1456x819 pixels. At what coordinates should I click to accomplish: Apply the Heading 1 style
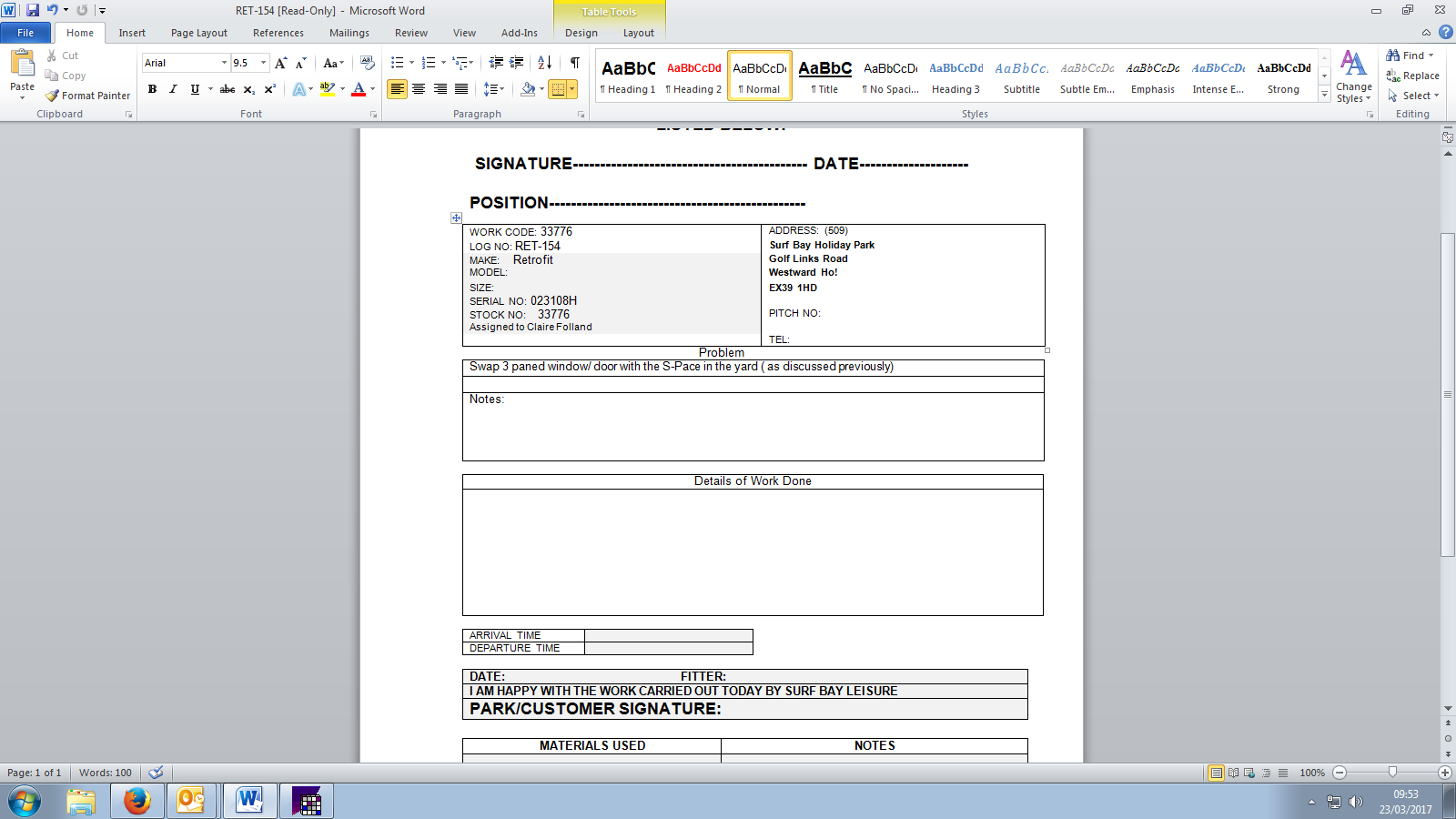pos(628,76)
